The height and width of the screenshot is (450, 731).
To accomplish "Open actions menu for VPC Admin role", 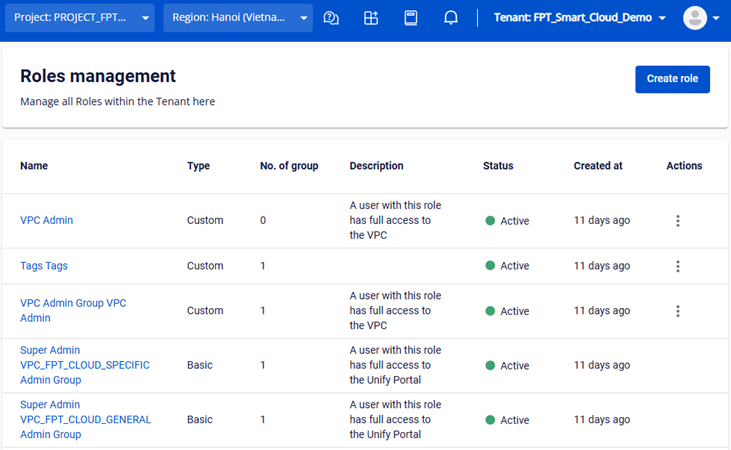I will [678, 221].
